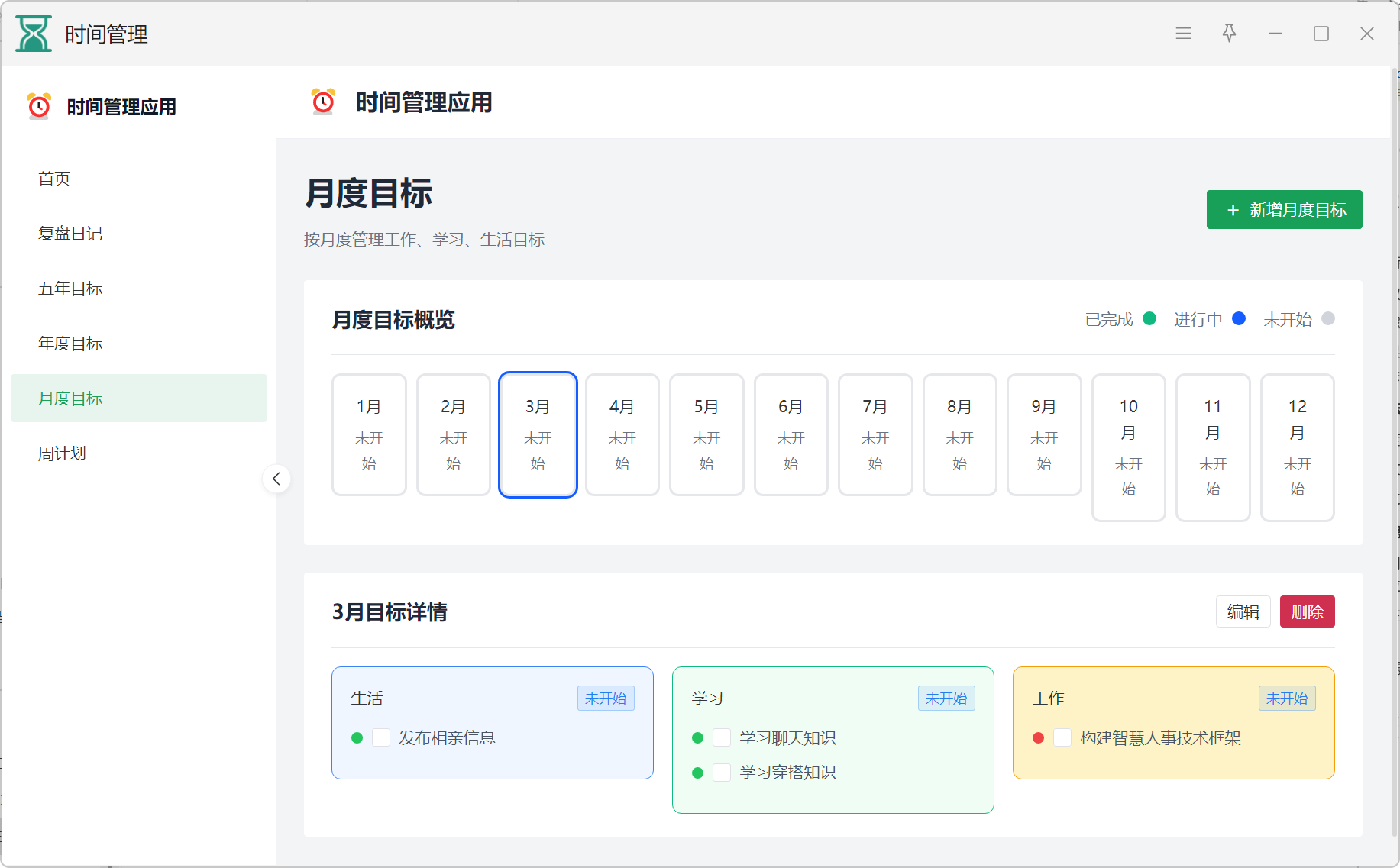Click the 新增月度目标 button
This screenshot has width=1400, height=868.
pyautogui.click(x=1284, y=210)
